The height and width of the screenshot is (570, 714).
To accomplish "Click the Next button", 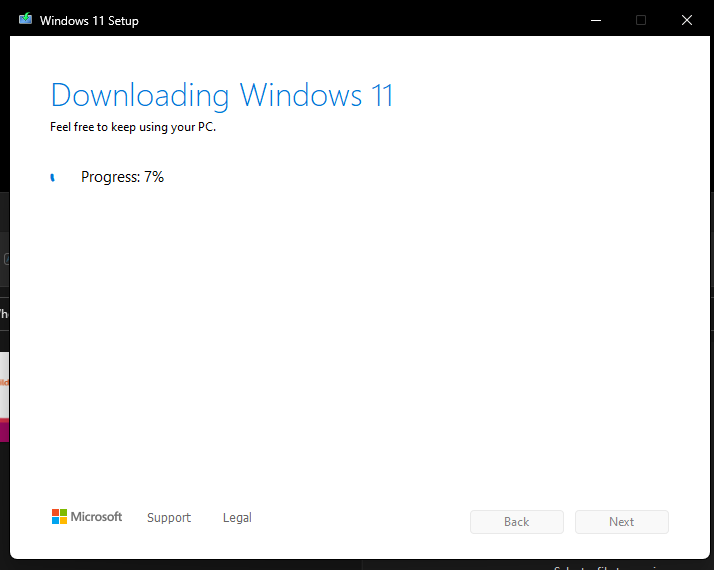I will (x=622, y=522).
